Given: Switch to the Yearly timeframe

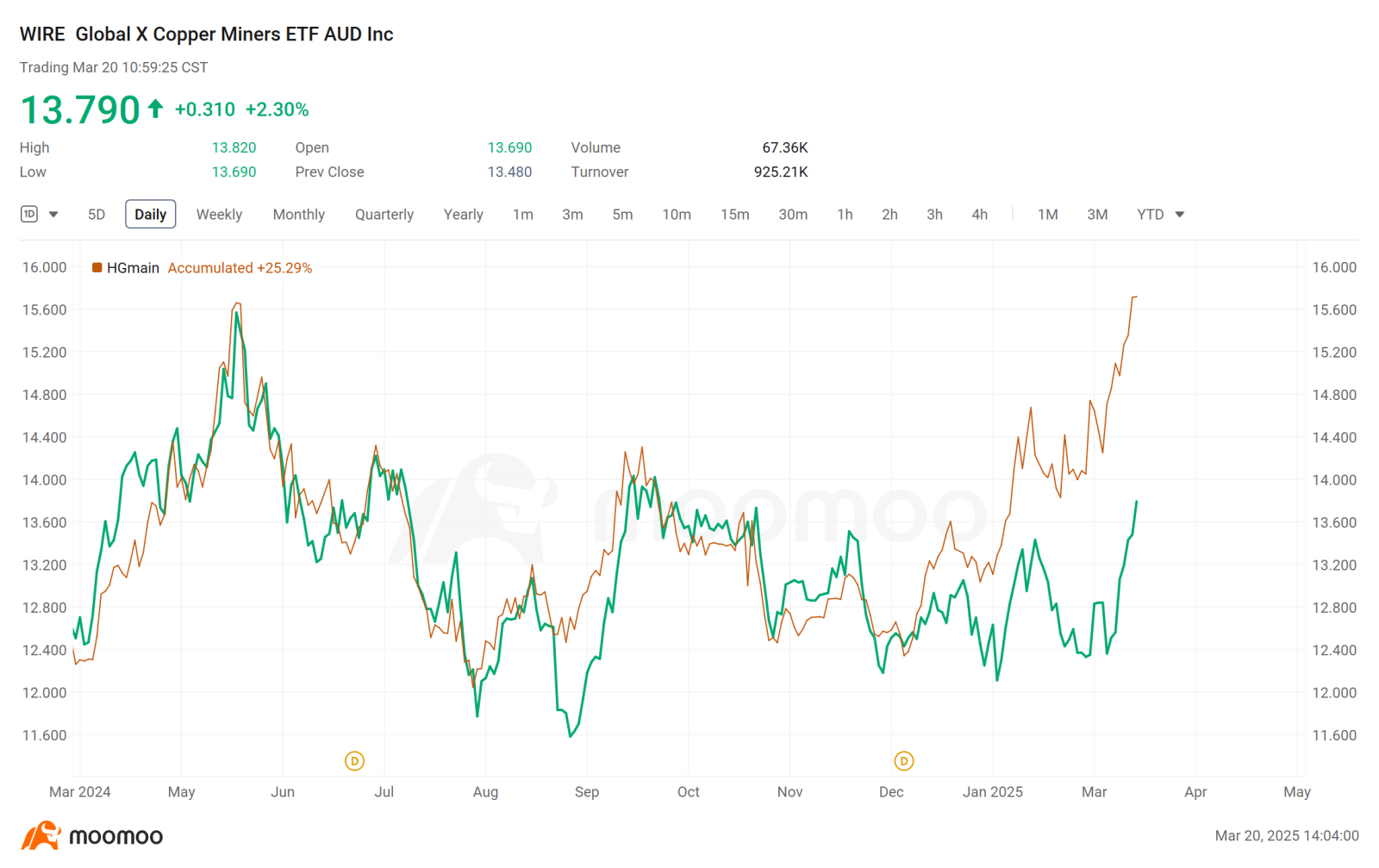Looking at the screenshot, I should [464, 215].
